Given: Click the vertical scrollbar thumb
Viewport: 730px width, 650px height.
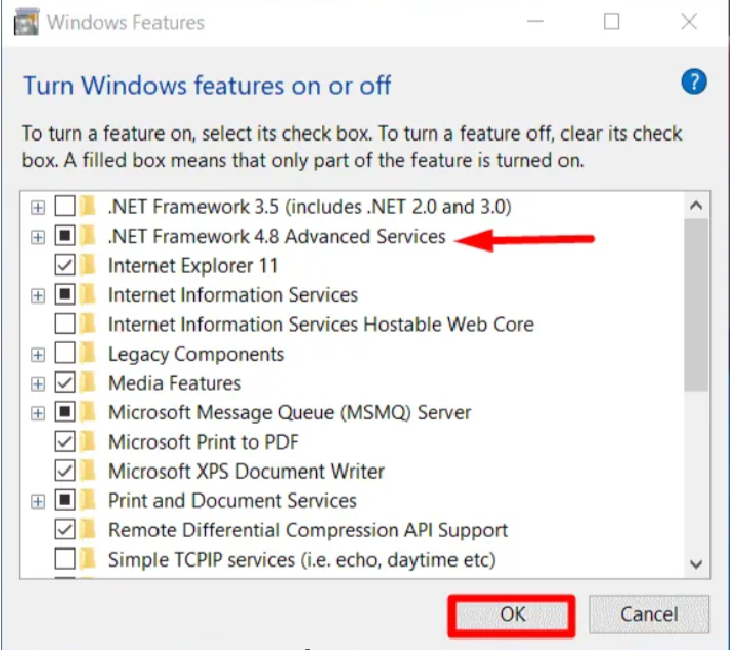Looking at the screenshot, I should click(696, 305).
